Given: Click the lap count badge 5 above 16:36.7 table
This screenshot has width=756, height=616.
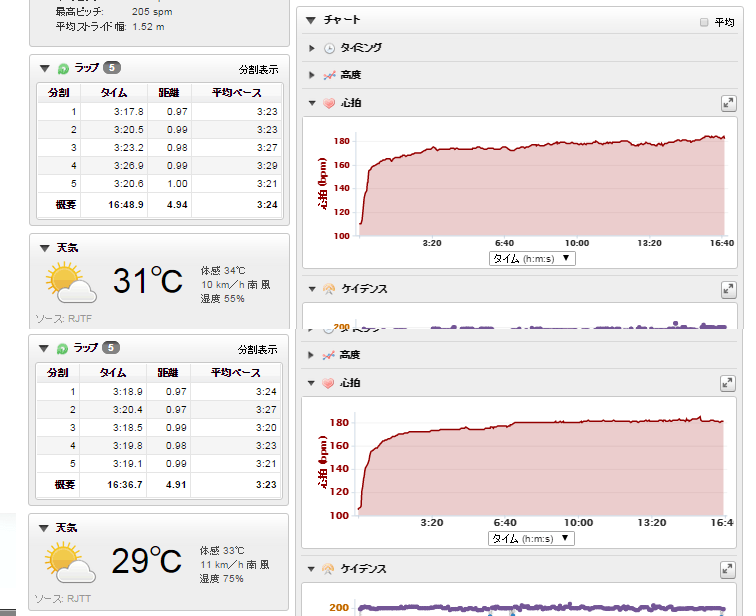Looking at the screenshot, I should coord(111,348).
